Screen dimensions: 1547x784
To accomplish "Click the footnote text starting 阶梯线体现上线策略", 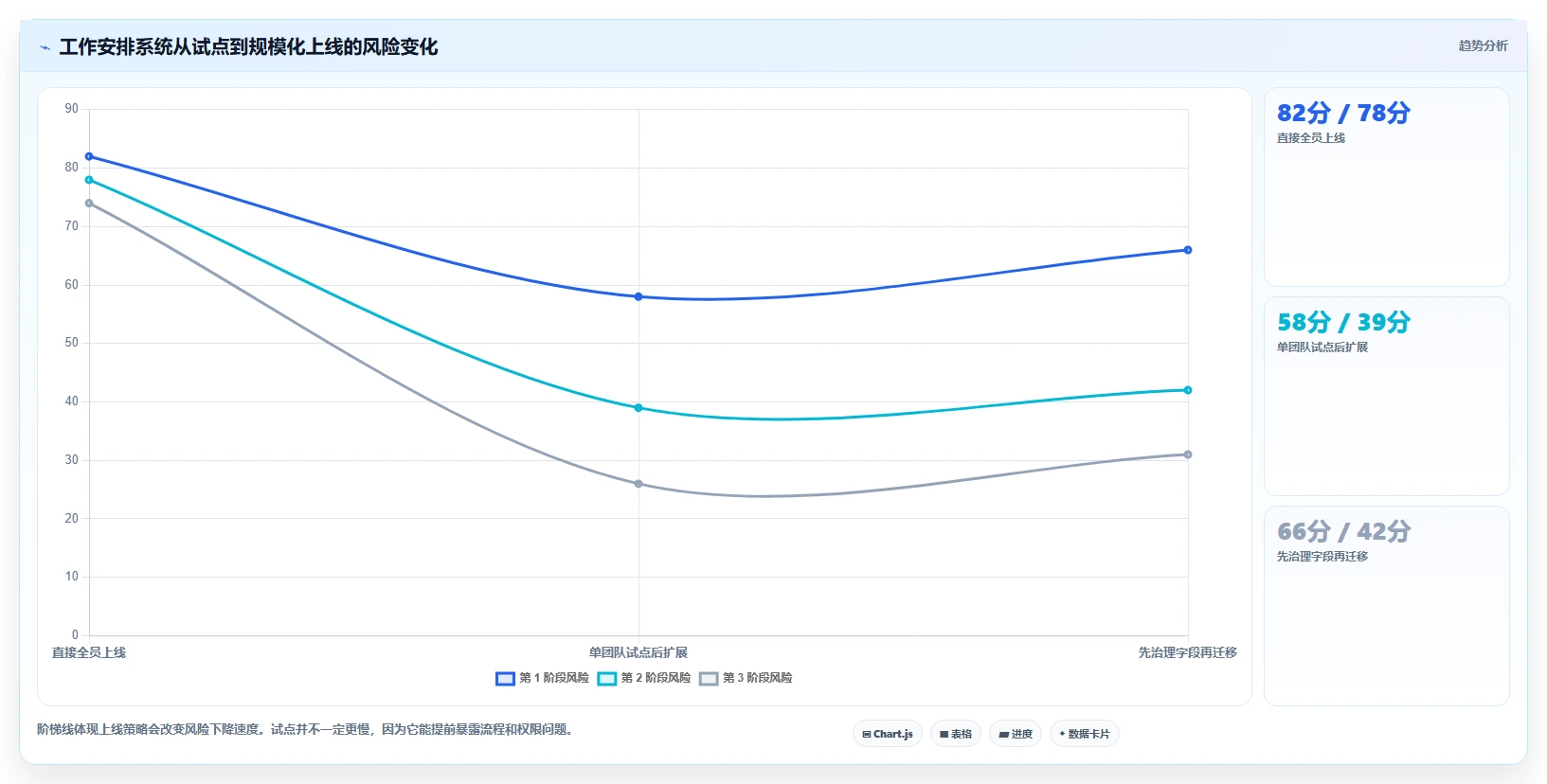I will point(305,729).
